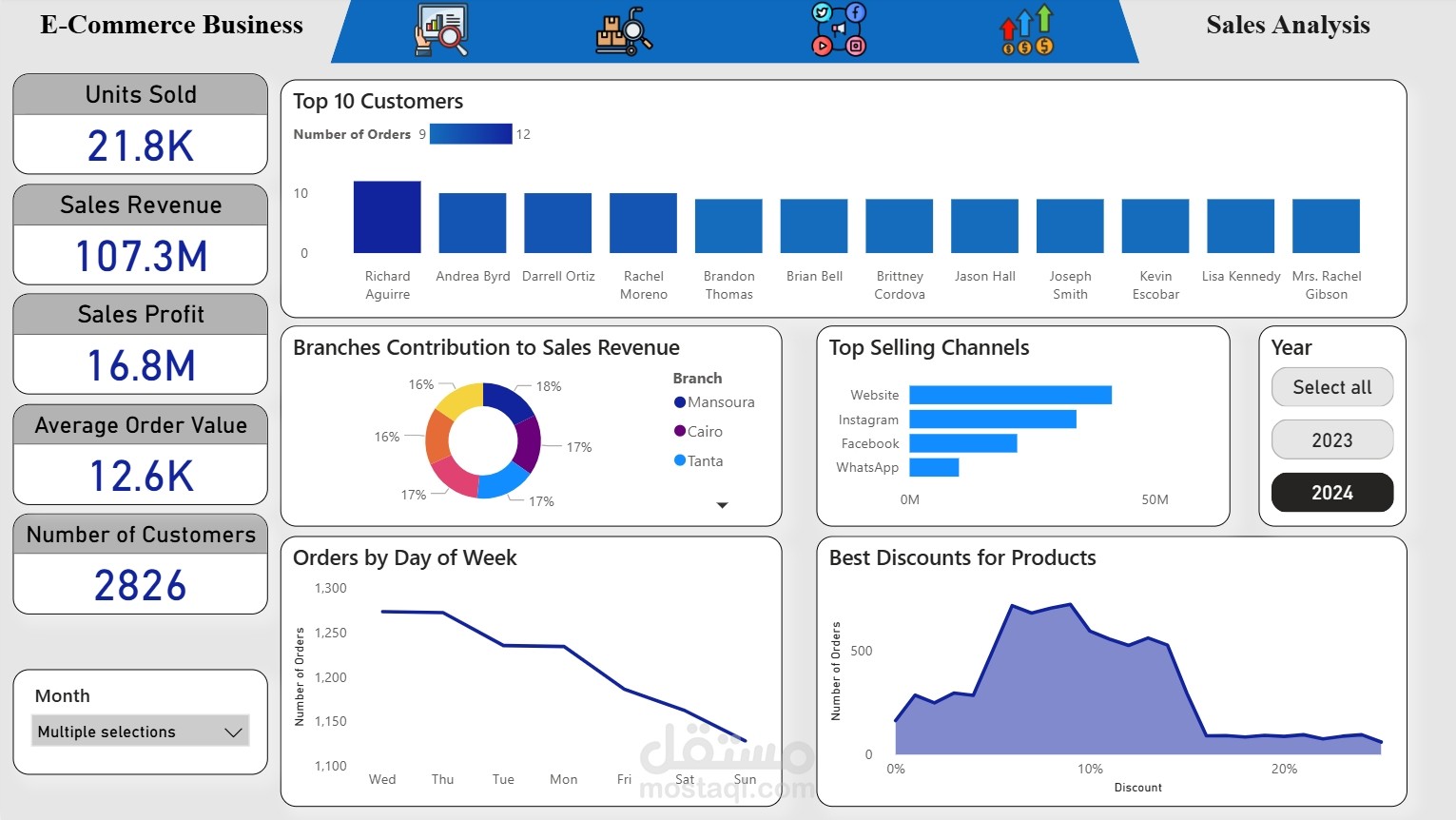Open the Month multiple selections dropdown

coord(141,732)
